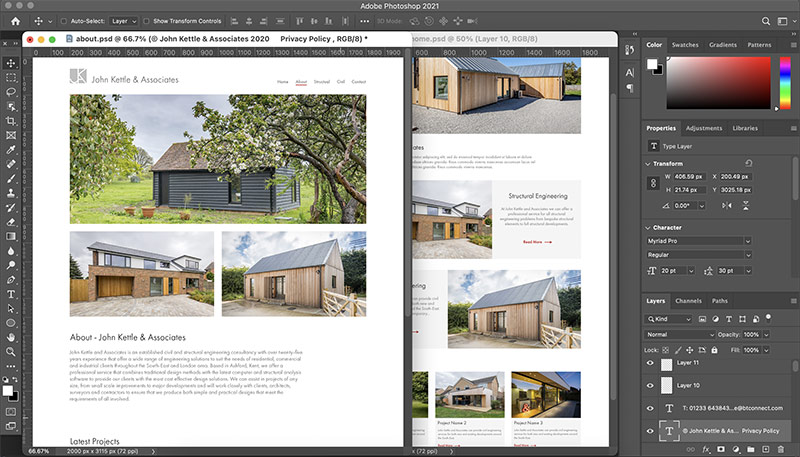This screenshot has width=800, height=457.
Task: Hide the T: 01233 text layer
Action: (x=649, y=408)
